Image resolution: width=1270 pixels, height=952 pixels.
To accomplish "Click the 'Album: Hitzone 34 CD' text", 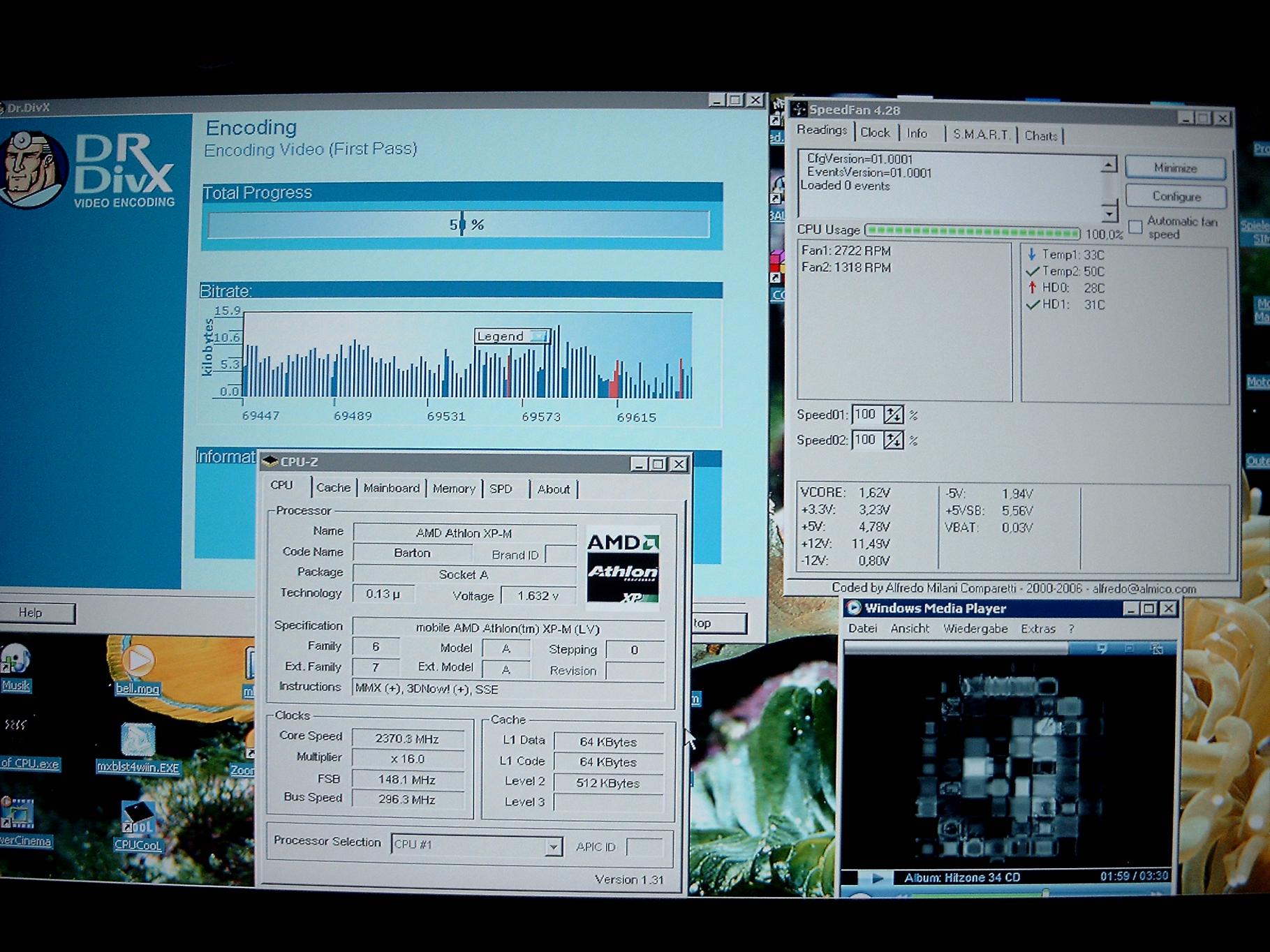I will 962,877.
